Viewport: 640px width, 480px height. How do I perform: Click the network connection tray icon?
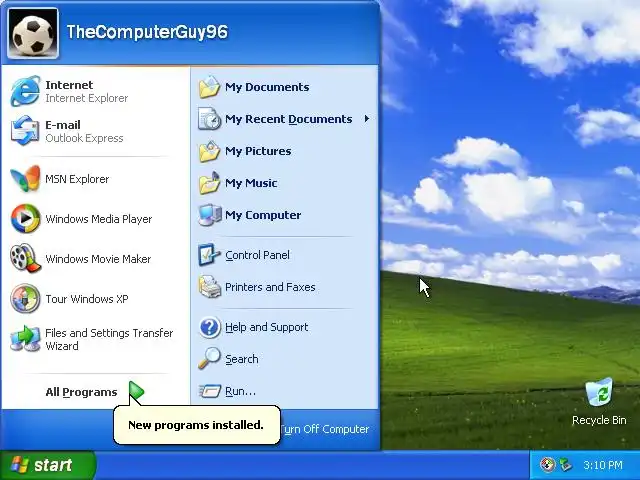tap(566, 464)
